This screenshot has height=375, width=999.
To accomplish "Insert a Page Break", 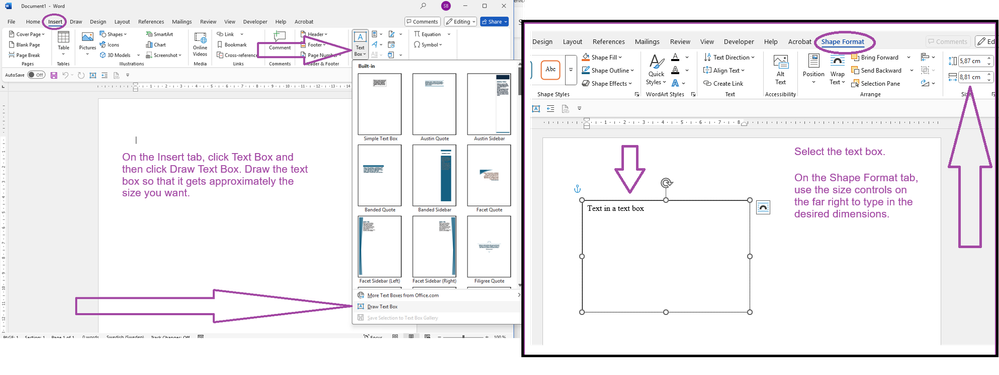I will coord(24,55).
